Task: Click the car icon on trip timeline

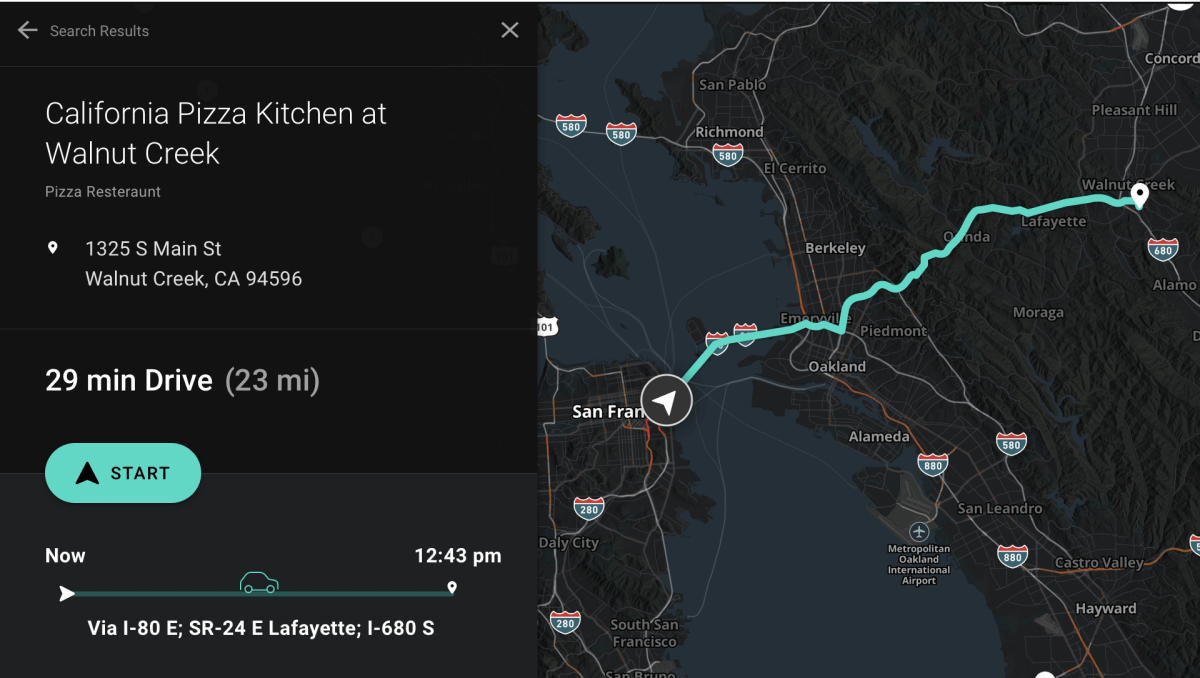Action: click(x=259, y=582)
